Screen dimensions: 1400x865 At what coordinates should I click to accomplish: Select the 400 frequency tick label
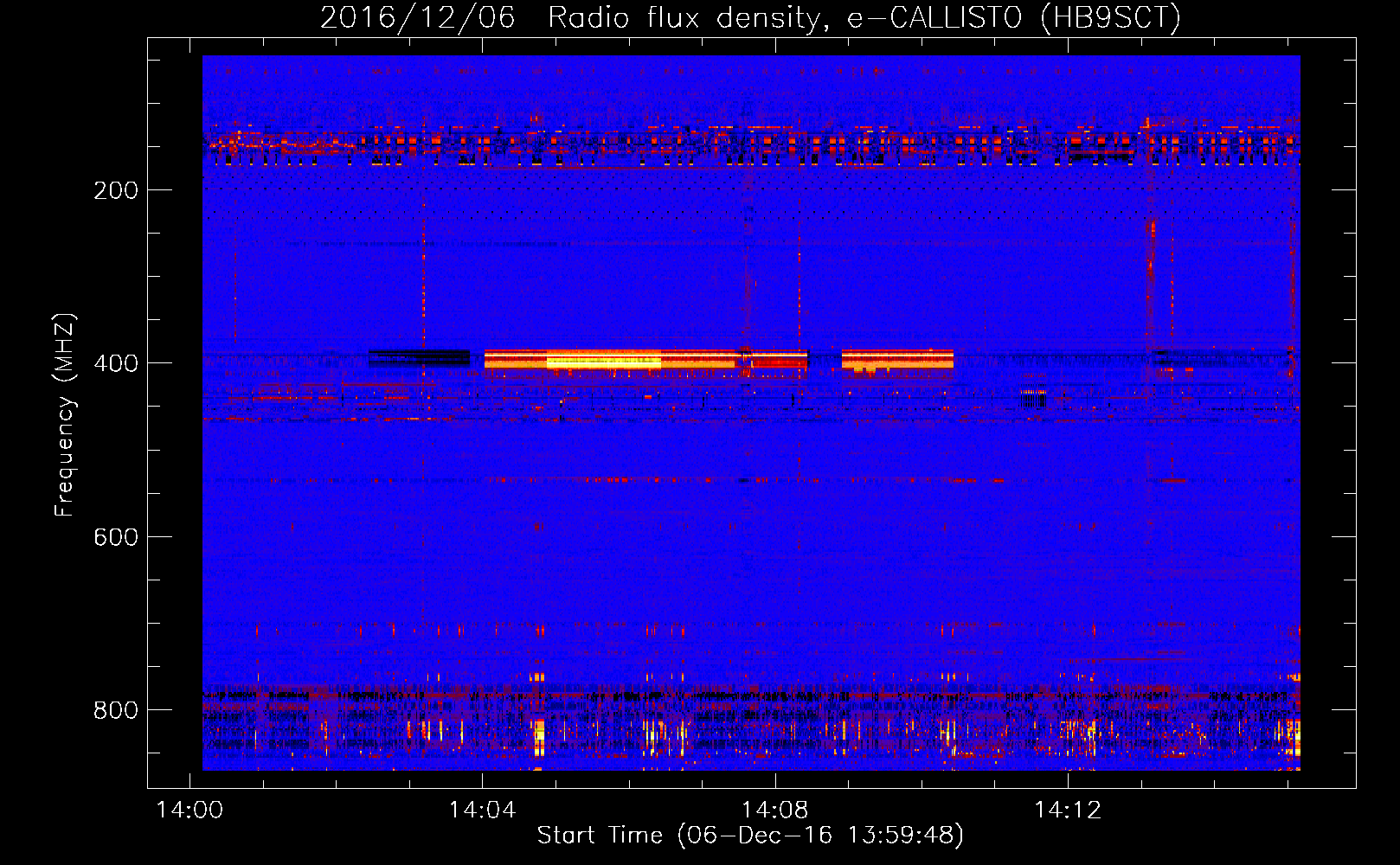pyautogui.click(x=116, y=363)
